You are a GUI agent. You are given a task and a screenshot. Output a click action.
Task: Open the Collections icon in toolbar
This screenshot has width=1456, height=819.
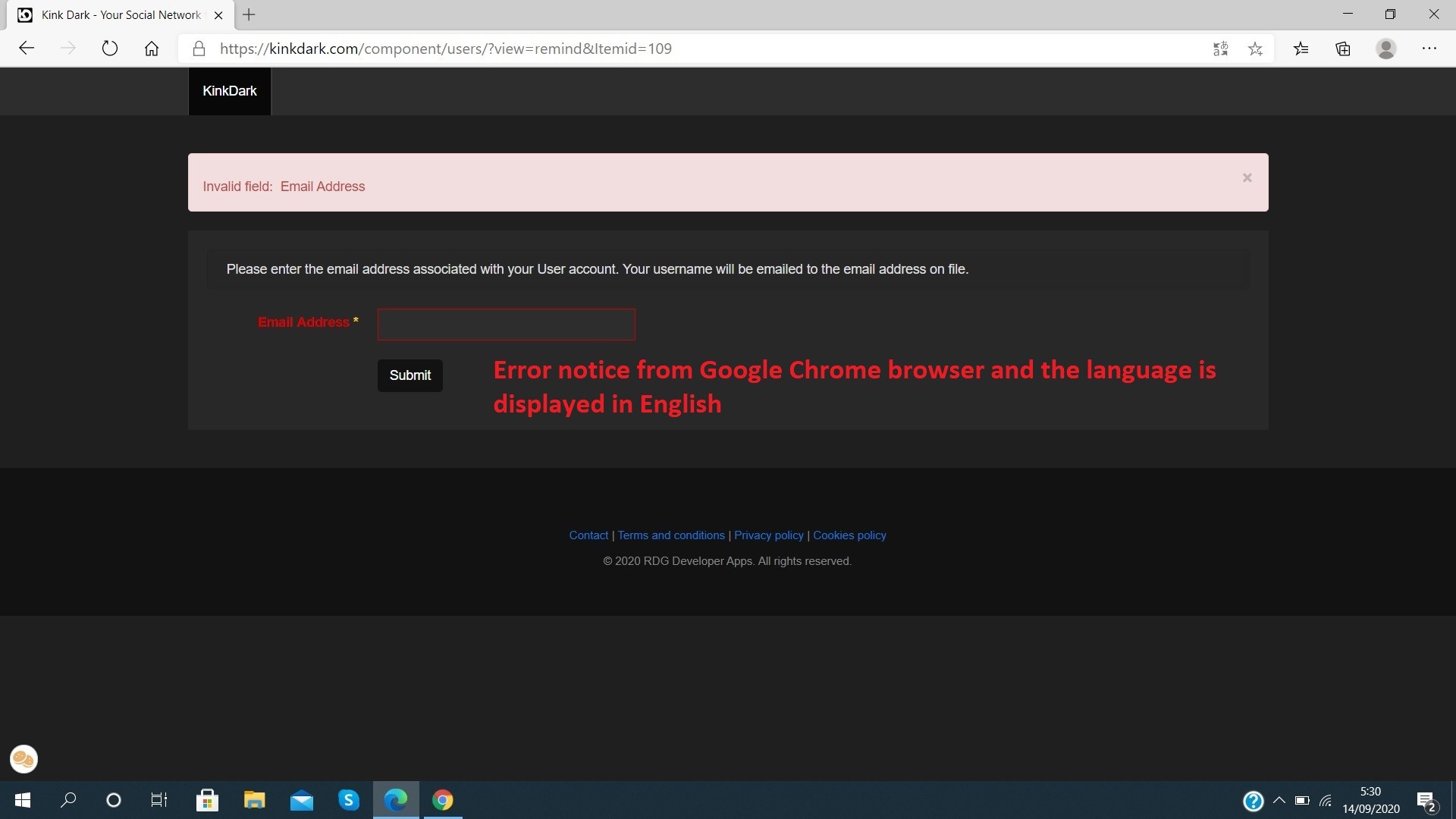pyautogui.click(x=1343, y=49)
